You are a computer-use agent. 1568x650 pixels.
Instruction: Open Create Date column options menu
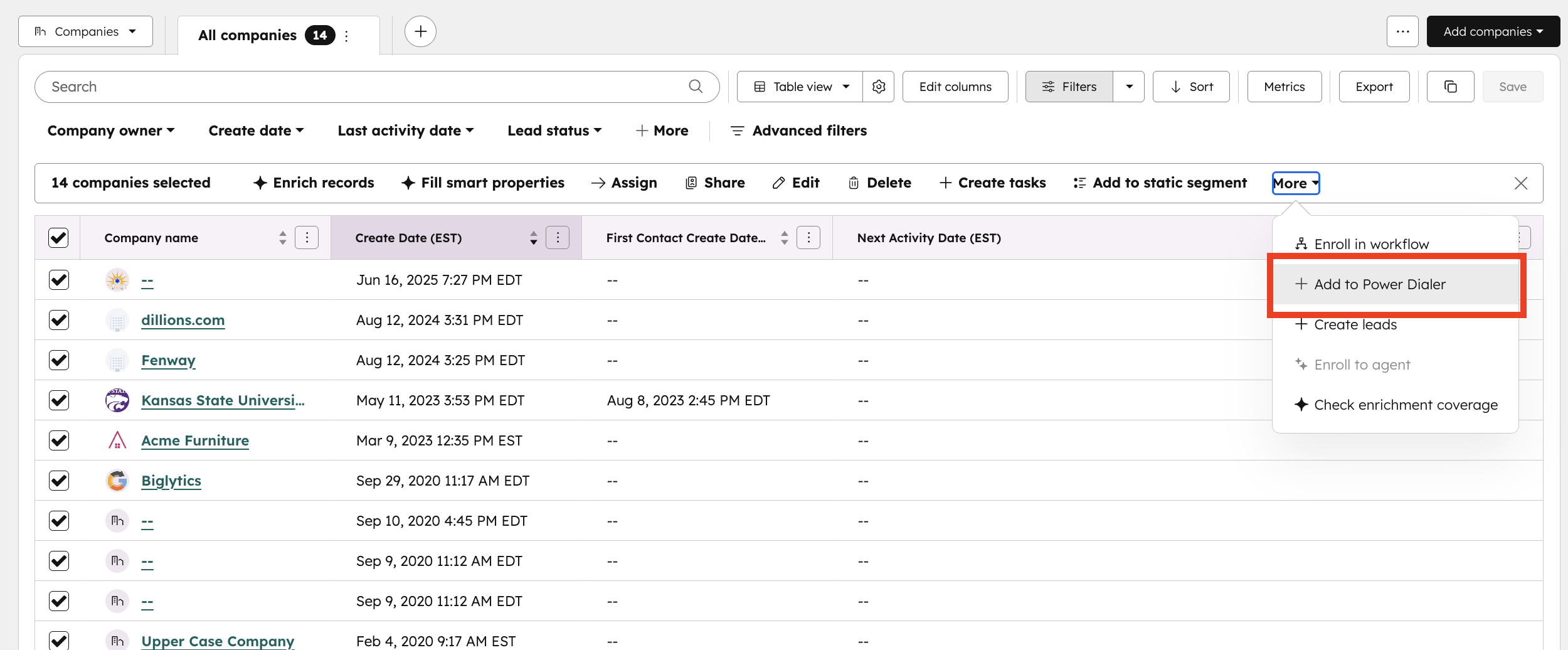tap(558, 238)
